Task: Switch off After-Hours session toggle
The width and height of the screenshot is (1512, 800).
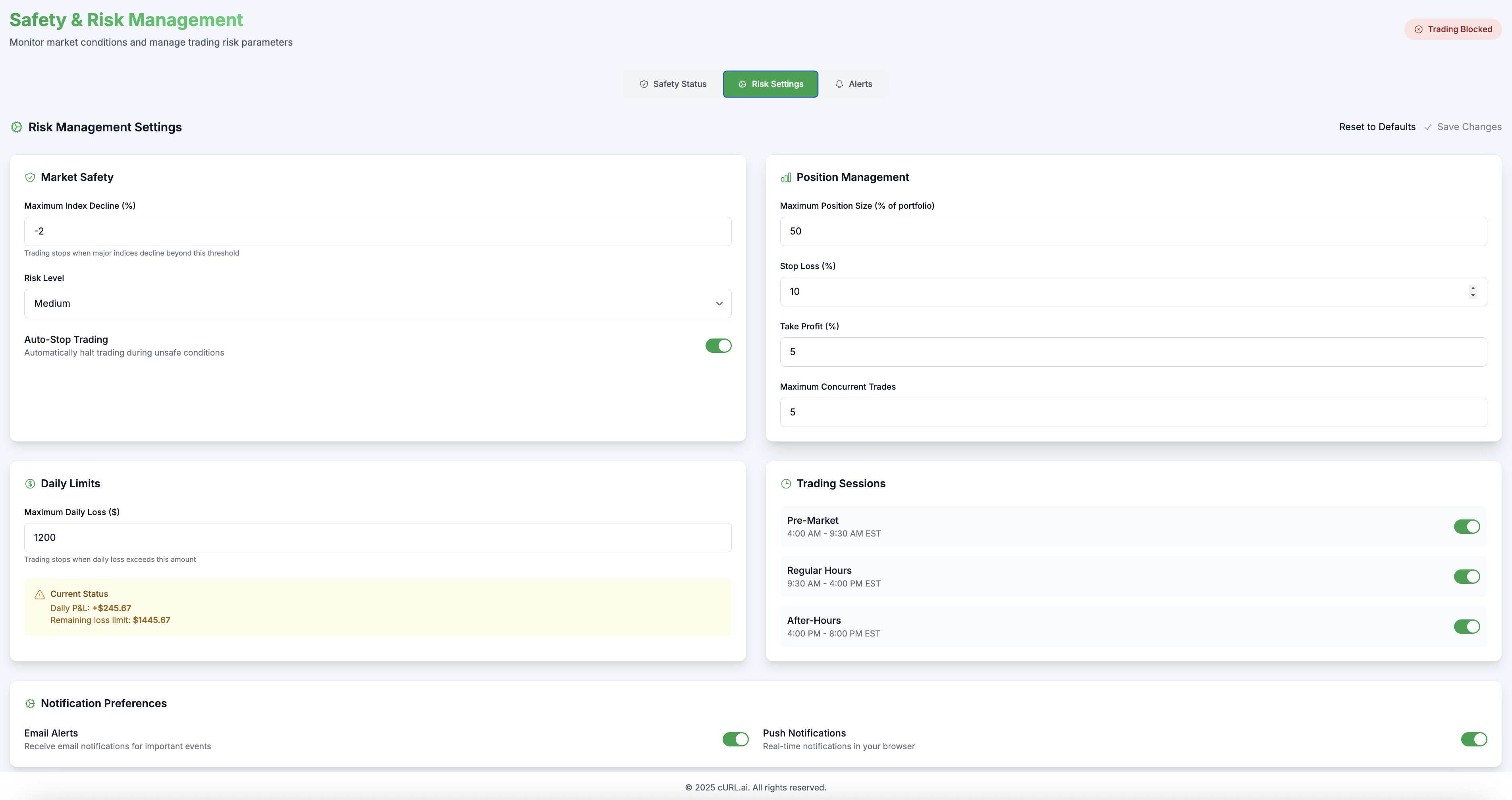Action: (x=1467, y=627)
